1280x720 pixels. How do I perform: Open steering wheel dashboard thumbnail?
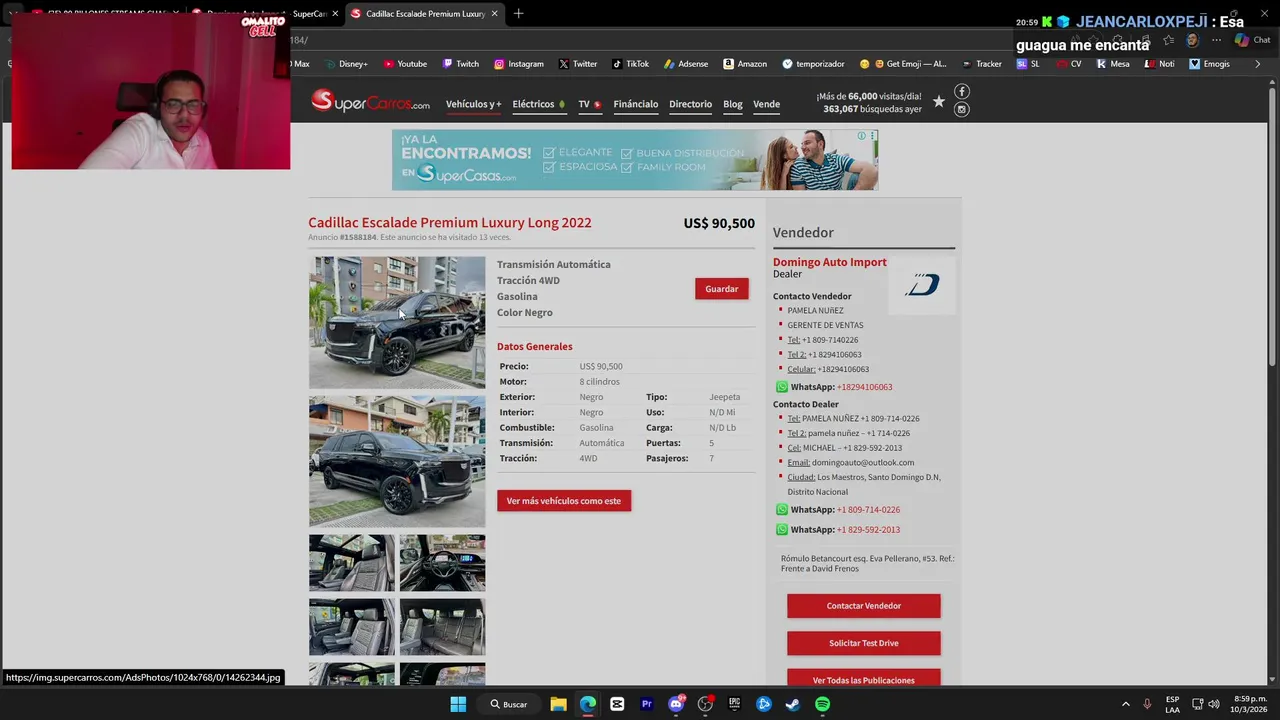(442, 563)
